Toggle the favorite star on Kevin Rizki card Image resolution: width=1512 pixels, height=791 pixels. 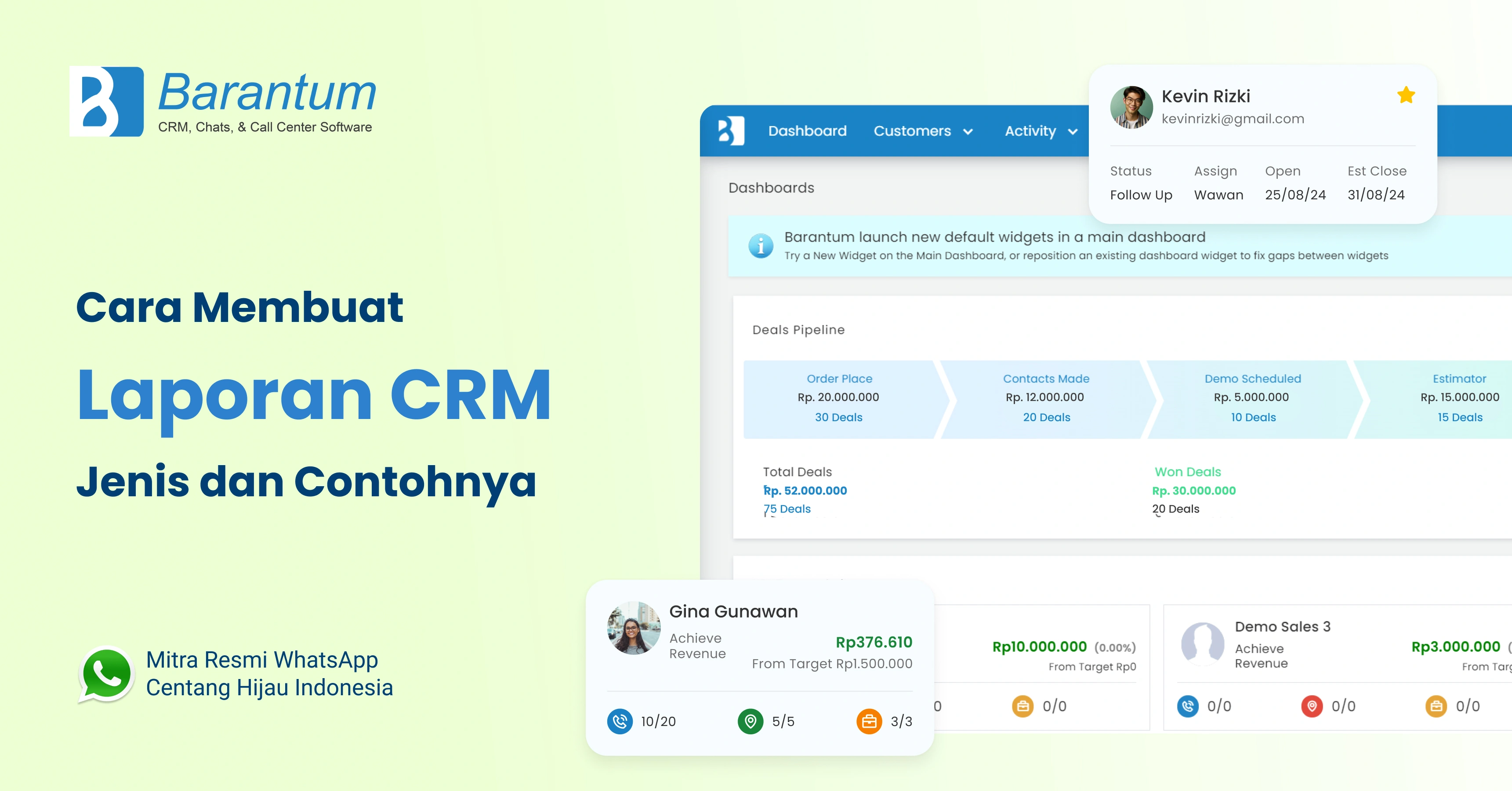[x=1406, y=94]
